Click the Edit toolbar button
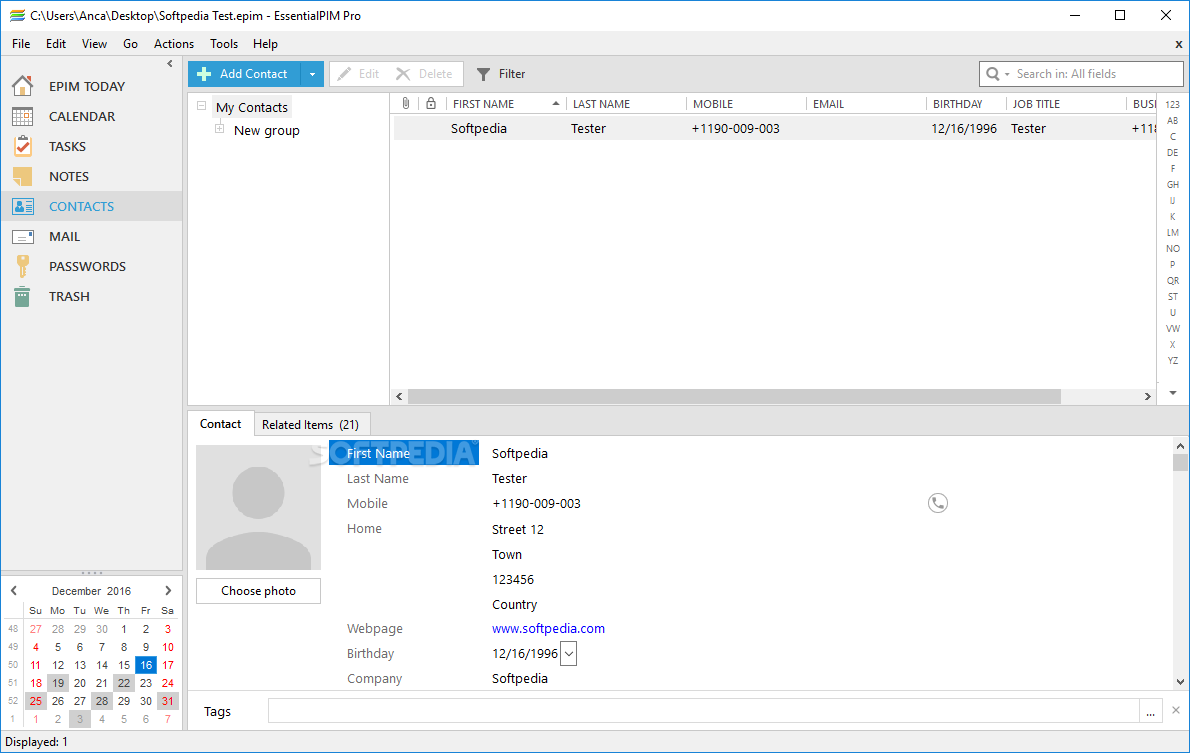The width and height of the screenshot is (1190, 753). [359, 74]
